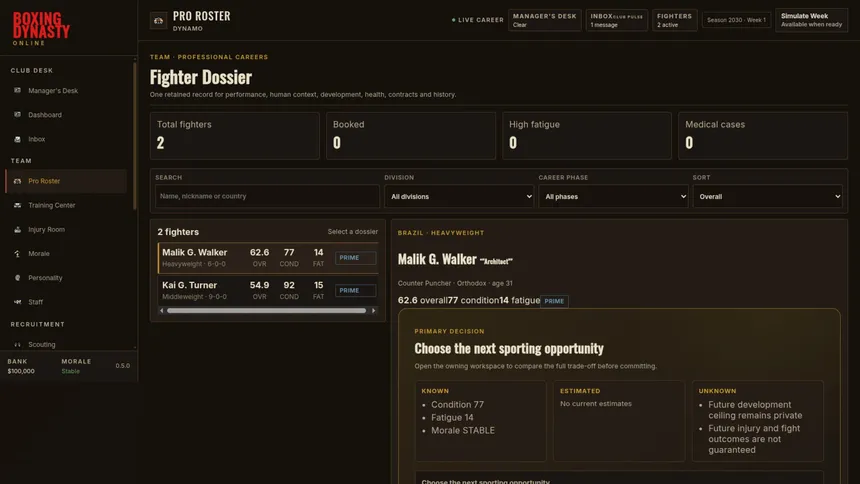
Task: Open the Division dropdown
Action: [459, 196]
